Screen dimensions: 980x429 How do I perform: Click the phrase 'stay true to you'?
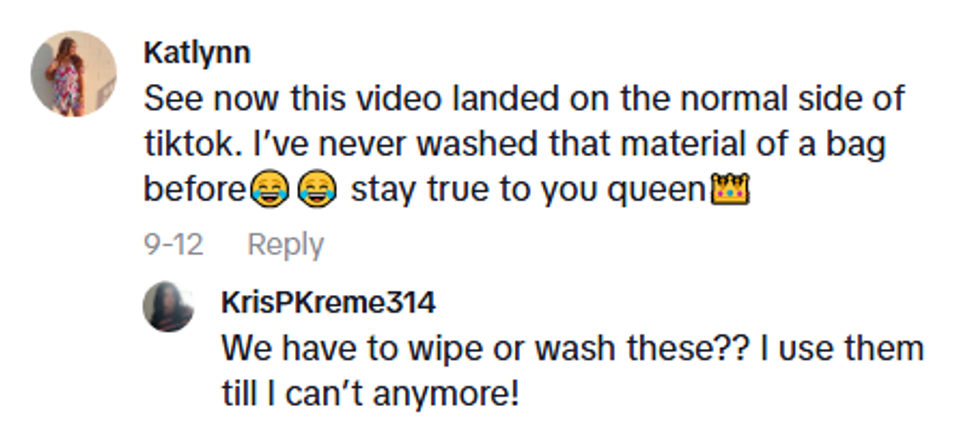point(474,190)
